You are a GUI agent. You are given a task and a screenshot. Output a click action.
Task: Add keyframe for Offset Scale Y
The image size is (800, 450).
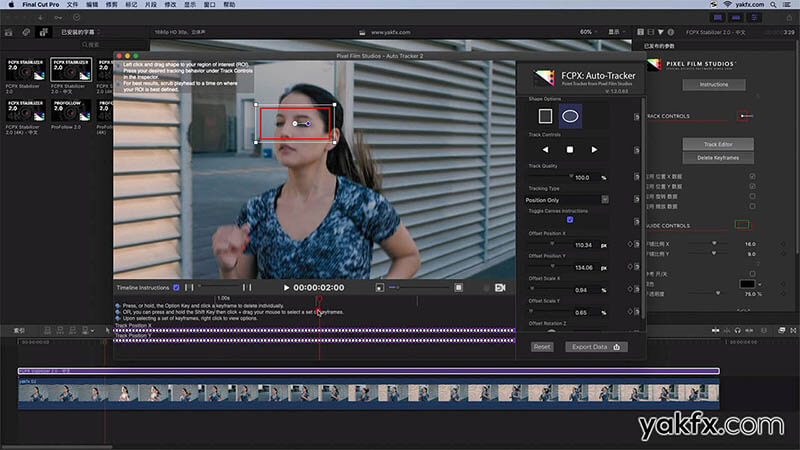tap(630, 311)
